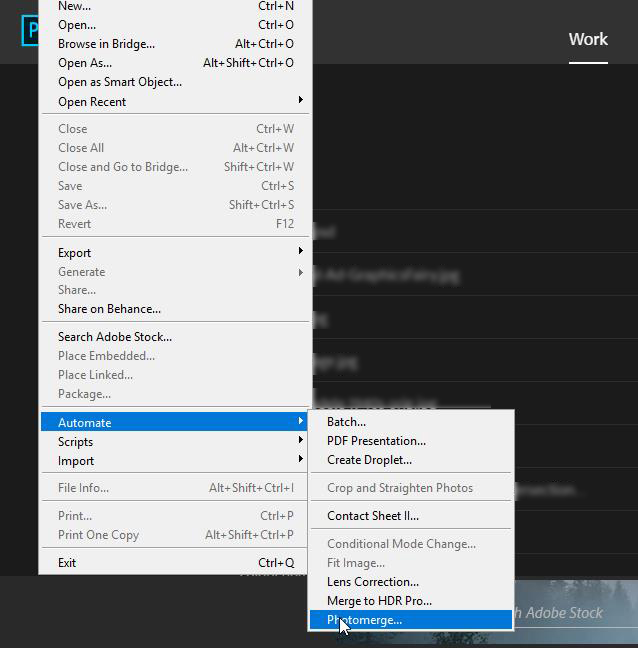638x648 pixels.
Task: Select Photomerge from Automate submenu
Action: coord(365,620)
